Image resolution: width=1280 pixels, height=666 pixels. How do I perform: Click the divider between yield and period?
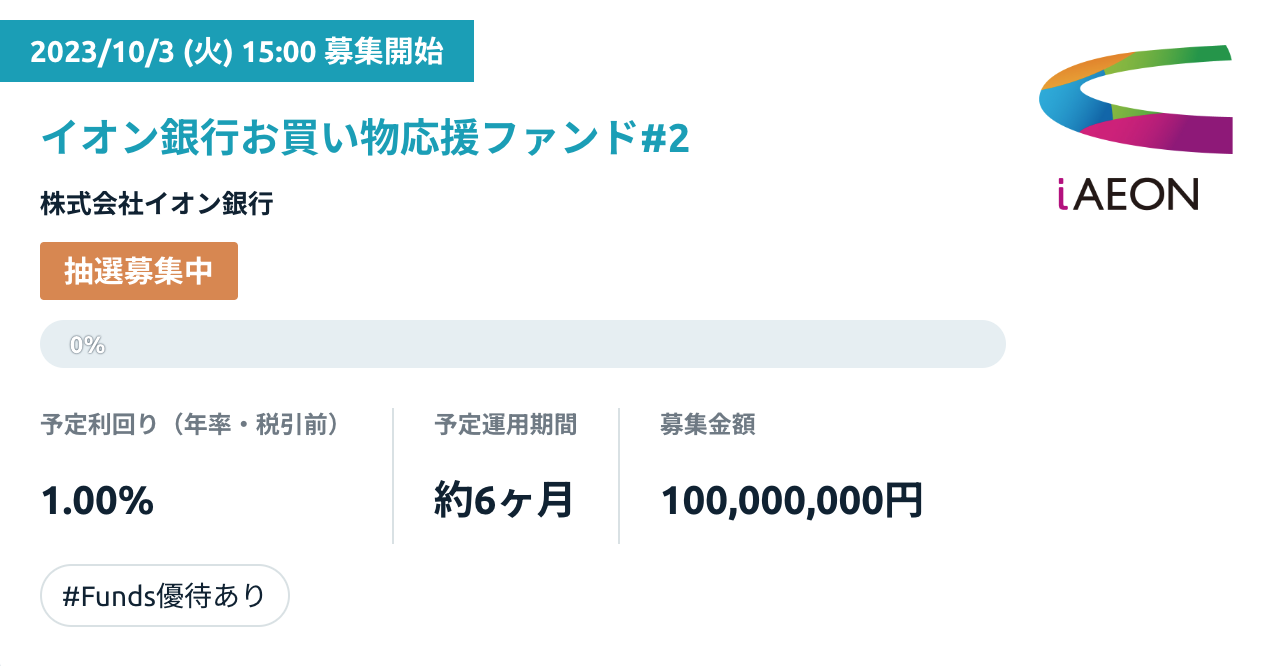pos(393,475)
